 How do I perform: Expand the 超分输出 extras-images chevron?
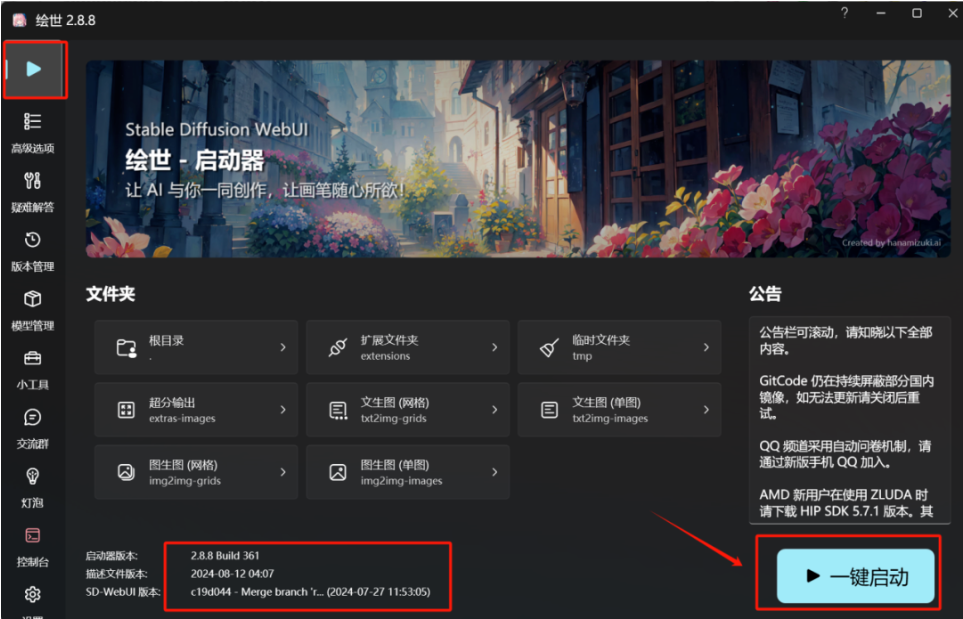283,410
